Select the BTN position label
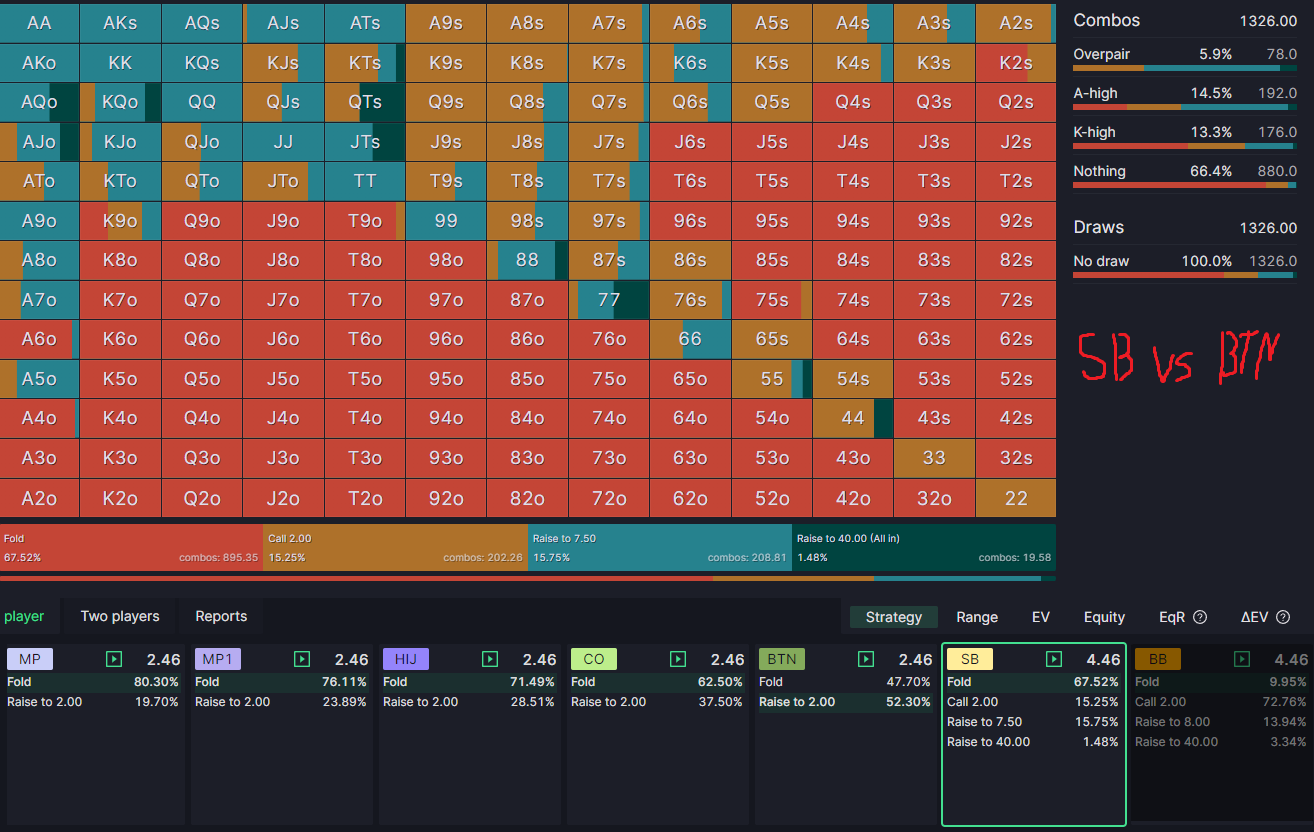Viewport: 1314px width, 832px height. click(x=782, y=659)
